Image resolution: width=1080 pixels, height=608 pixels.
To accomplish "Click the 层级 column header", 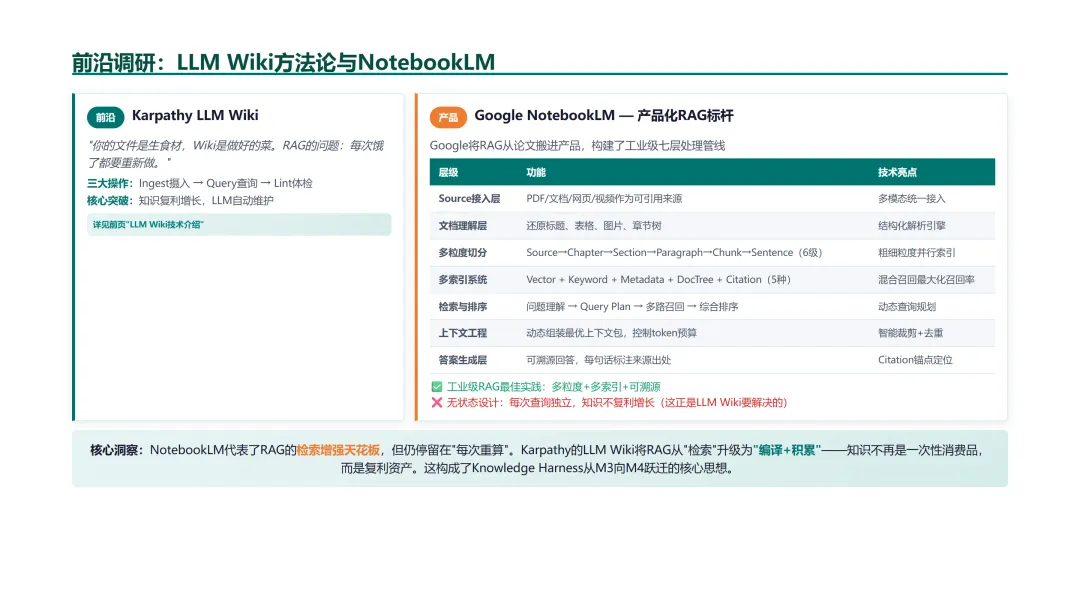I will [448, 172].
